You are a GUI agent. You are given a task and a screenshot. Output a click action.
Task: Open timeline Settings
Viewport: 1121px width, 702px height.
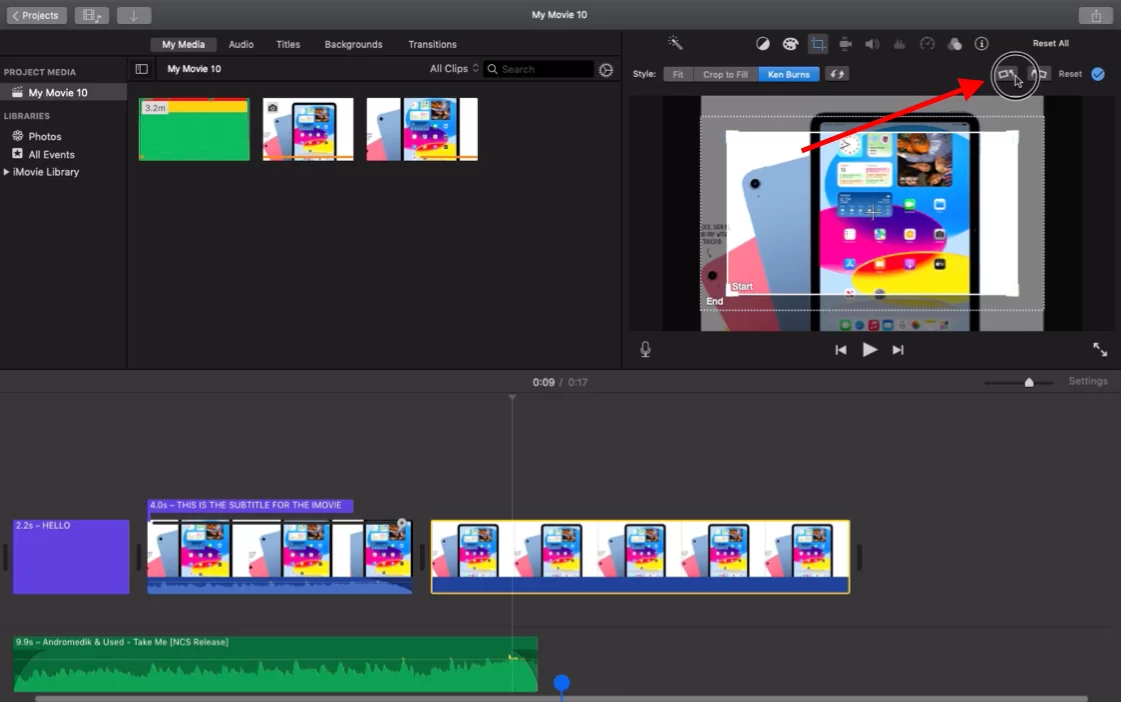[1087, 382]
